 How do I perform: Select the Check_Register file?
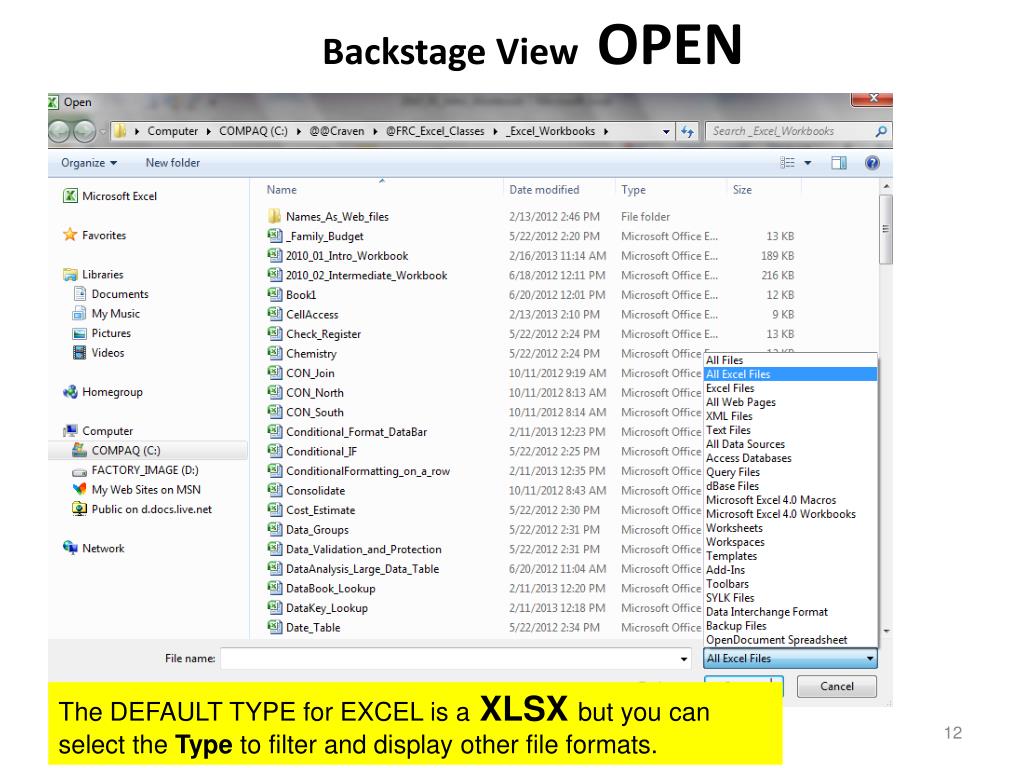click(323, 334)
